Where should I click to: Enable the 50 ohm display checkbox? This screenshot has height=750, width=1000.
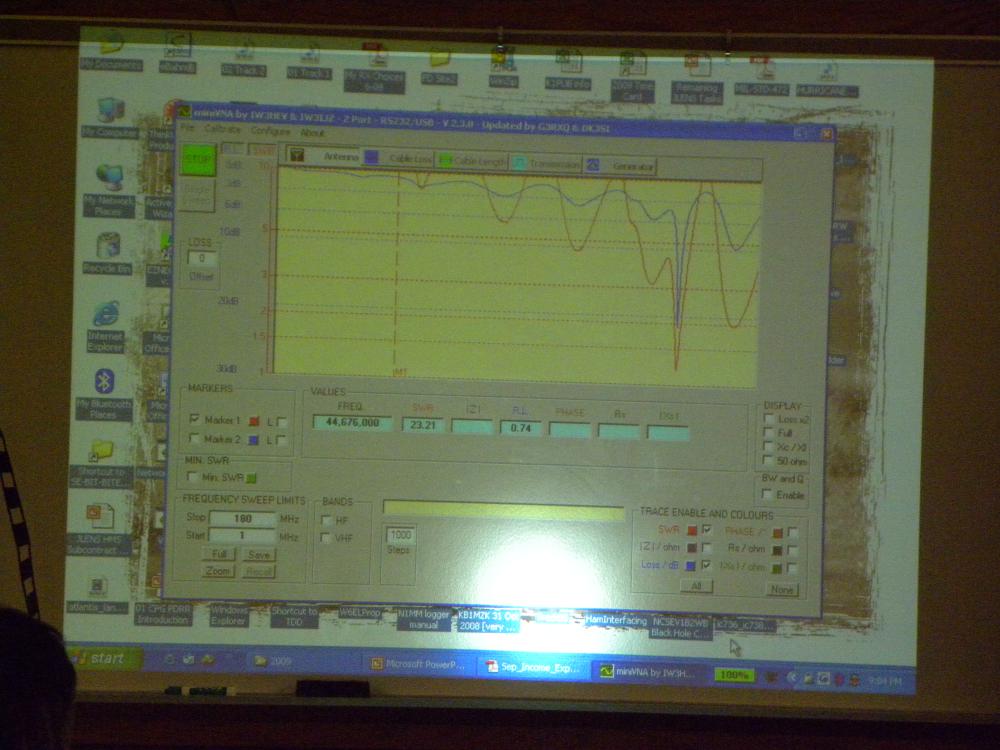[768, 460]
